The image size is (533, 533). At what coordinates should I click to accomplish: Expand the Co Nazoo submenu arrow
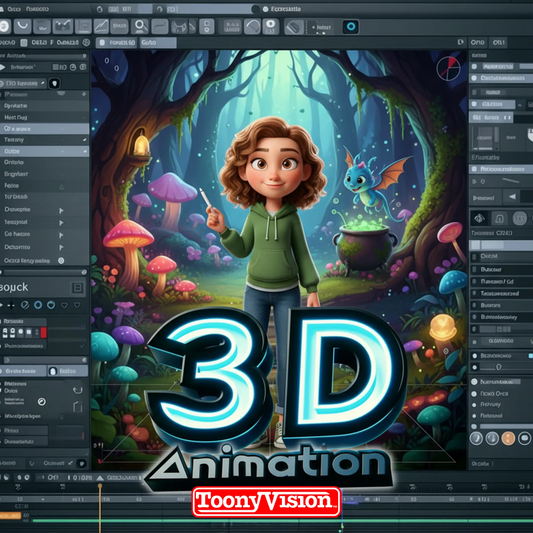click(x=61, y=235)
